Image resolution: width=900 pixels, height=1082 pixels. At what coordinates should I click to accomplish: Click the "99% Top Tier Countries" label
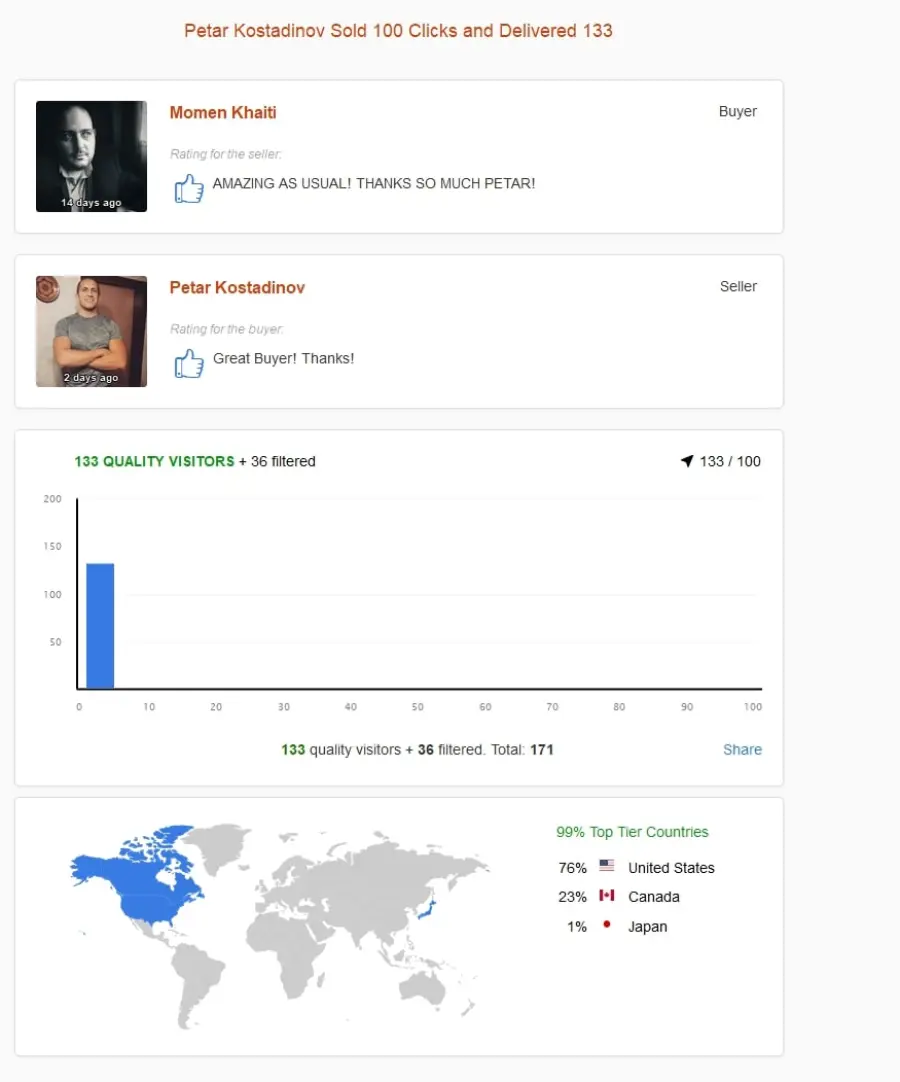pos(632,832)
